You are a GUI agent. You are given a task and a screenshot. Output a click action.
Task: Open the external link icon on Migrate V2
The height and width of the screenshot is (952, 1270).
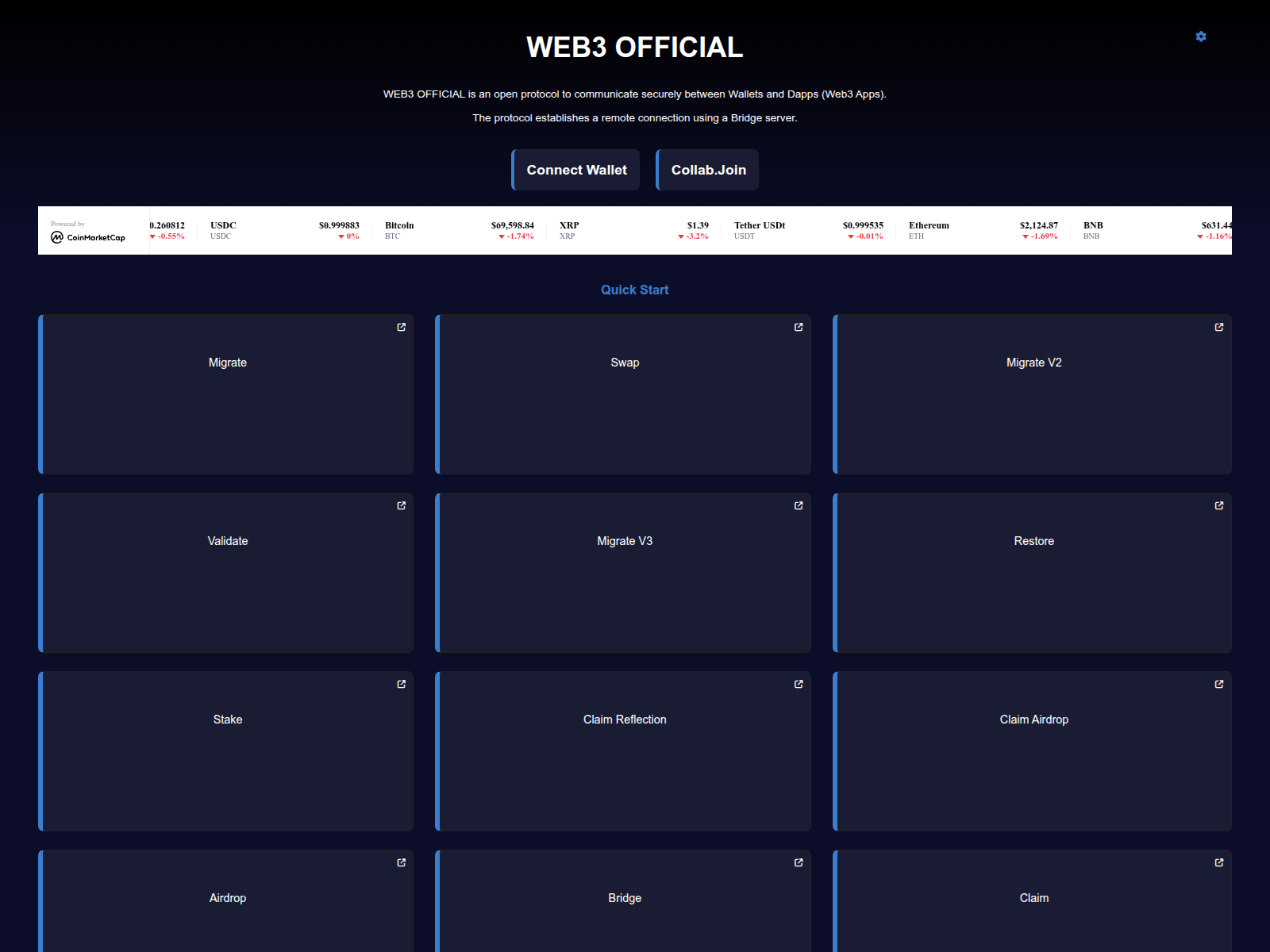point(1218,327)
